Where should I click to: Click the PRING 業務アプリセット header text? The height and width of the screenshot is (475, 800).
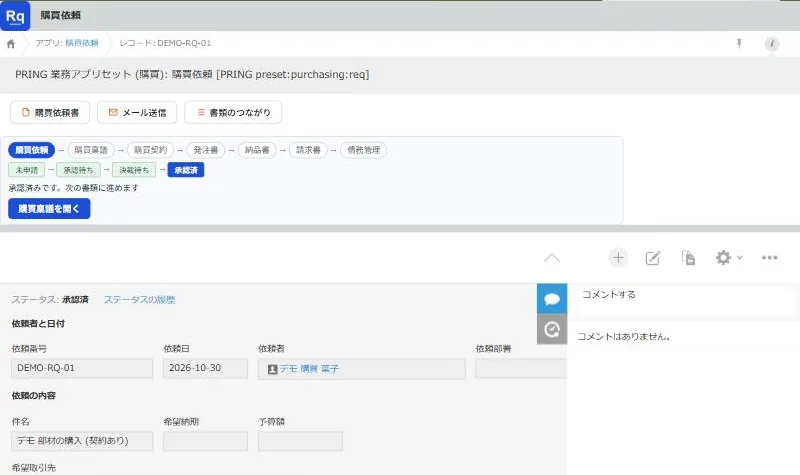[192, 74]
